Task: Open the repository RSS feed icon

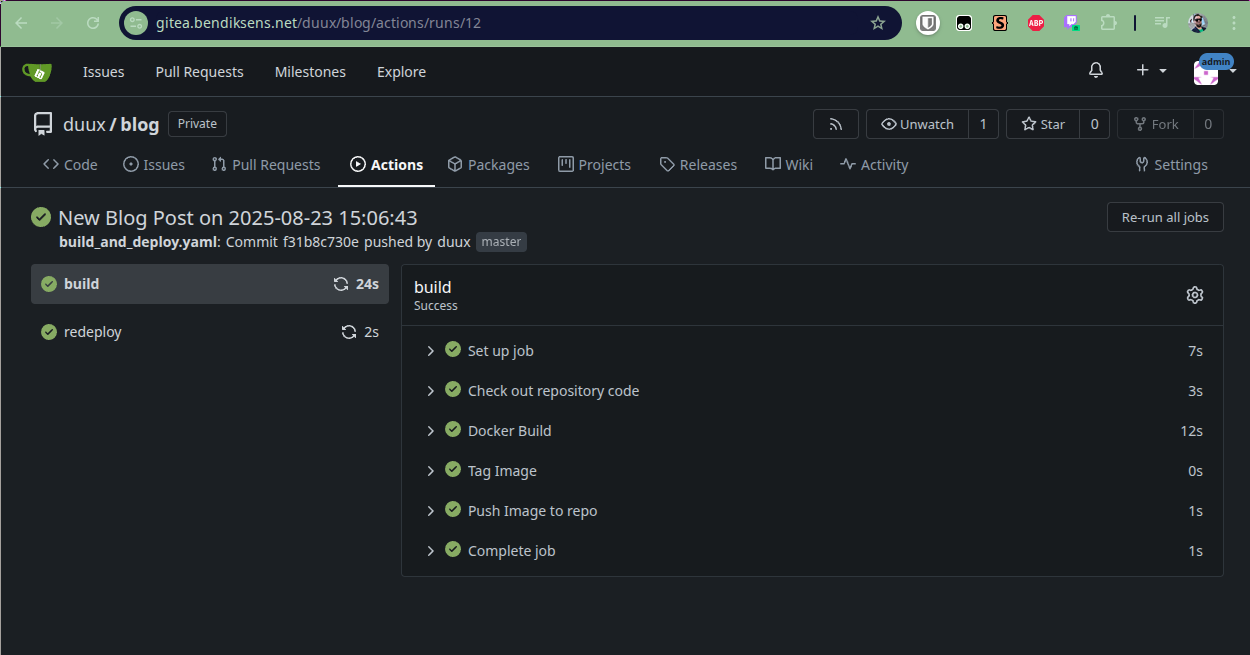Action: (836, 124)
